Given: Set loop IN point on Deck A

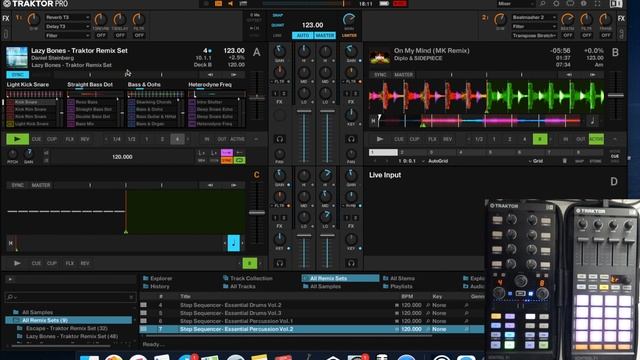Looking at the screenshot, I should pos(207,139).
